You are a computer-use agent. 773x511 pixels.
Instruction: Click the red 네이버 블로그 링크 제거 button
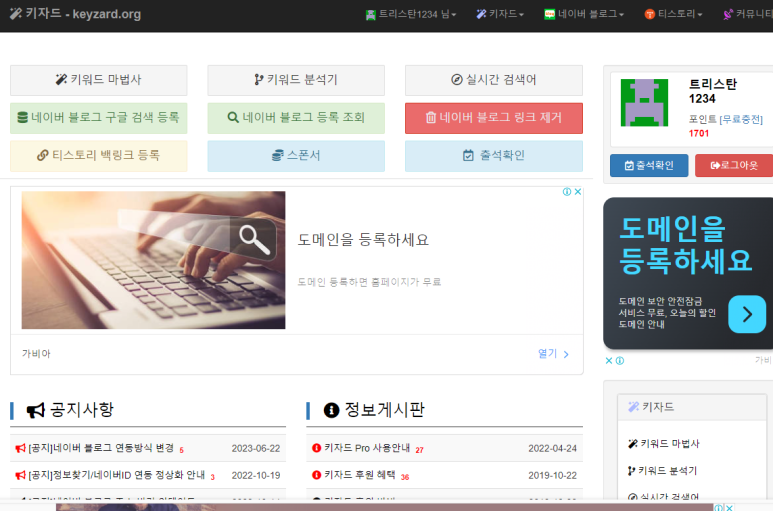pyautogui.click(x=493, y=118)
